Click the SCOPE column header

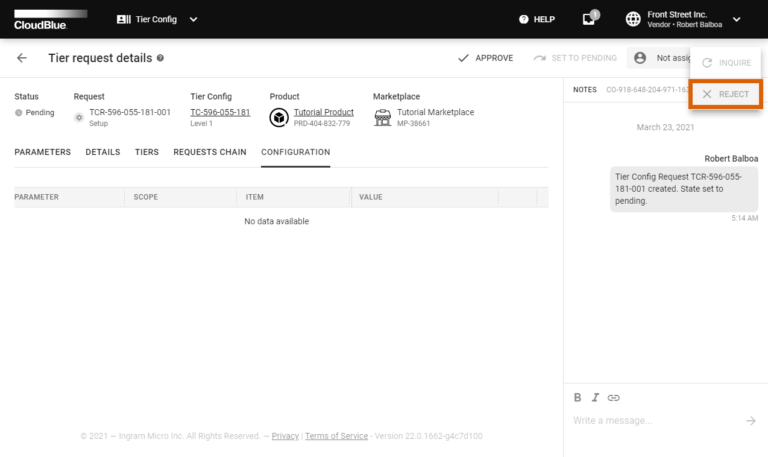coord(145,197)
